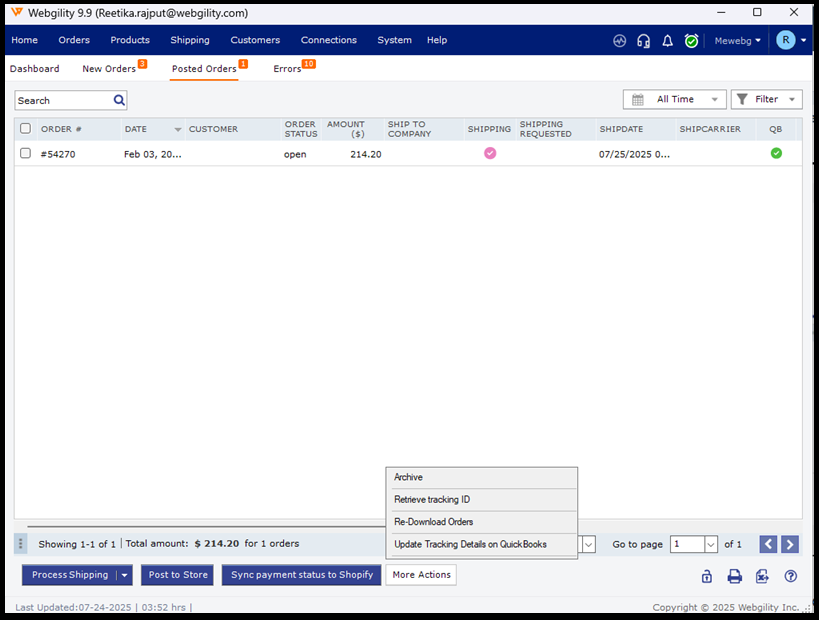This screenshot has width=819, height=620.
Task: Click the search magnifier icon
Action: pos(119,100)
